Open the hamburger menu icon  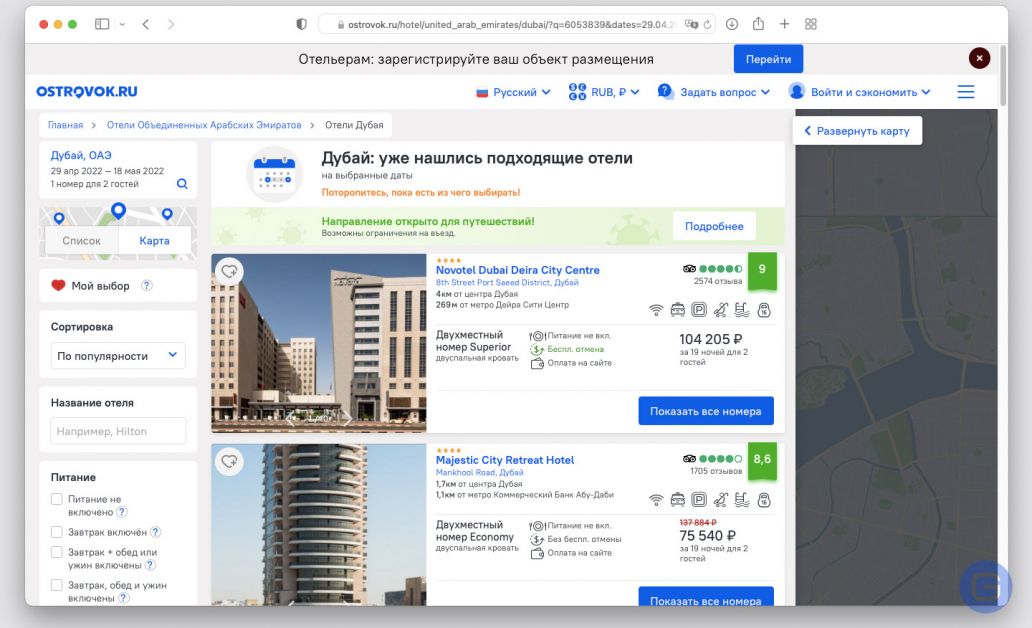(x=966, y=92)
